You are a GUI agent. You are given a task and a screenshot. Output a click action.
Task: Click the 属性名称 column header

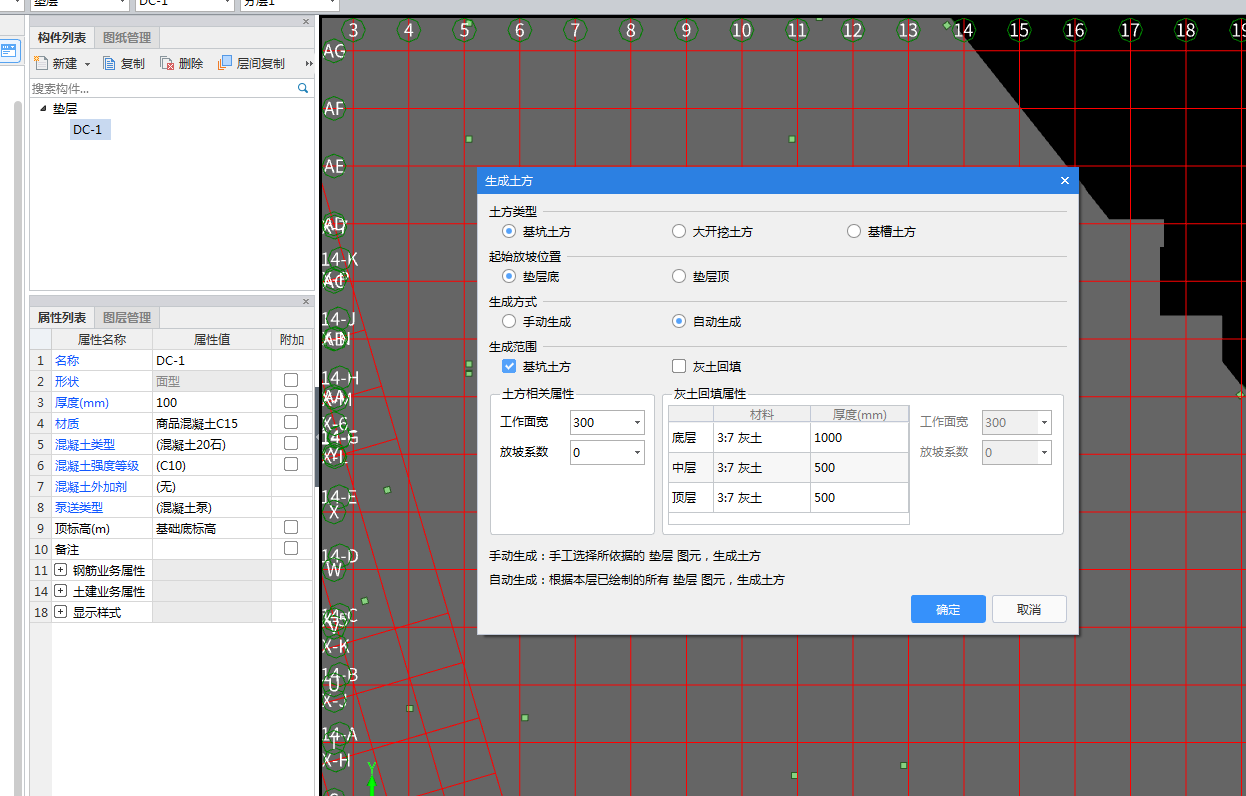[101, 339]
